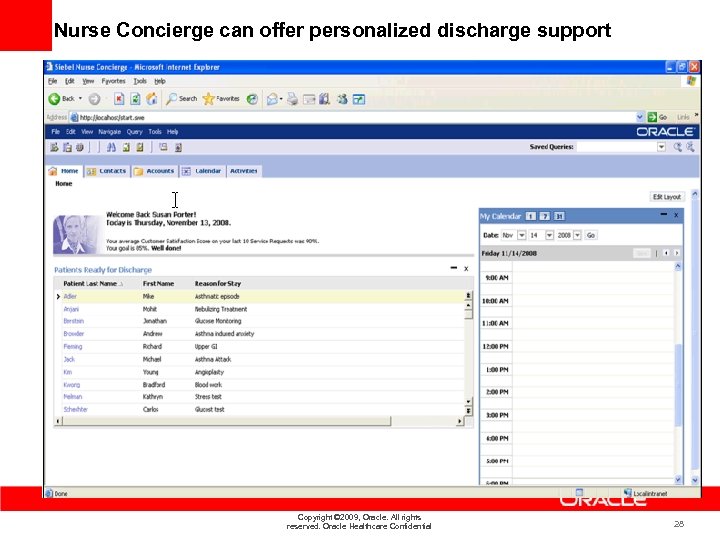Open the browser Search pane
720x540 pixels.
181,99
